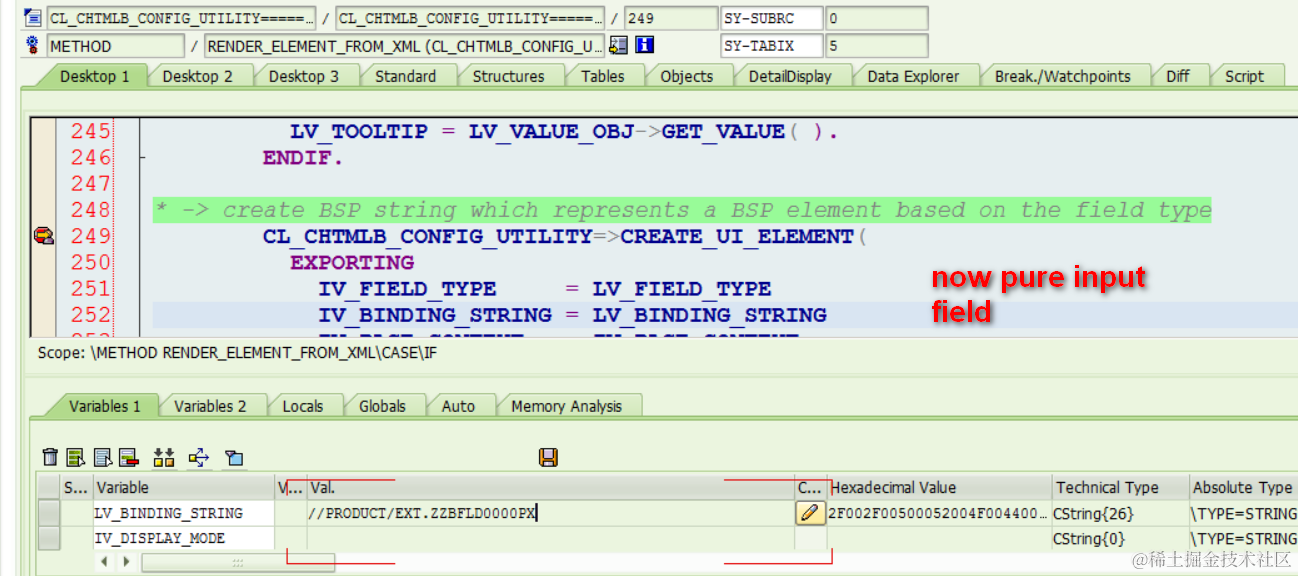1298x576 pixels.
Task: Switch to Desktop 1 tab
Action: coord(94,76)
